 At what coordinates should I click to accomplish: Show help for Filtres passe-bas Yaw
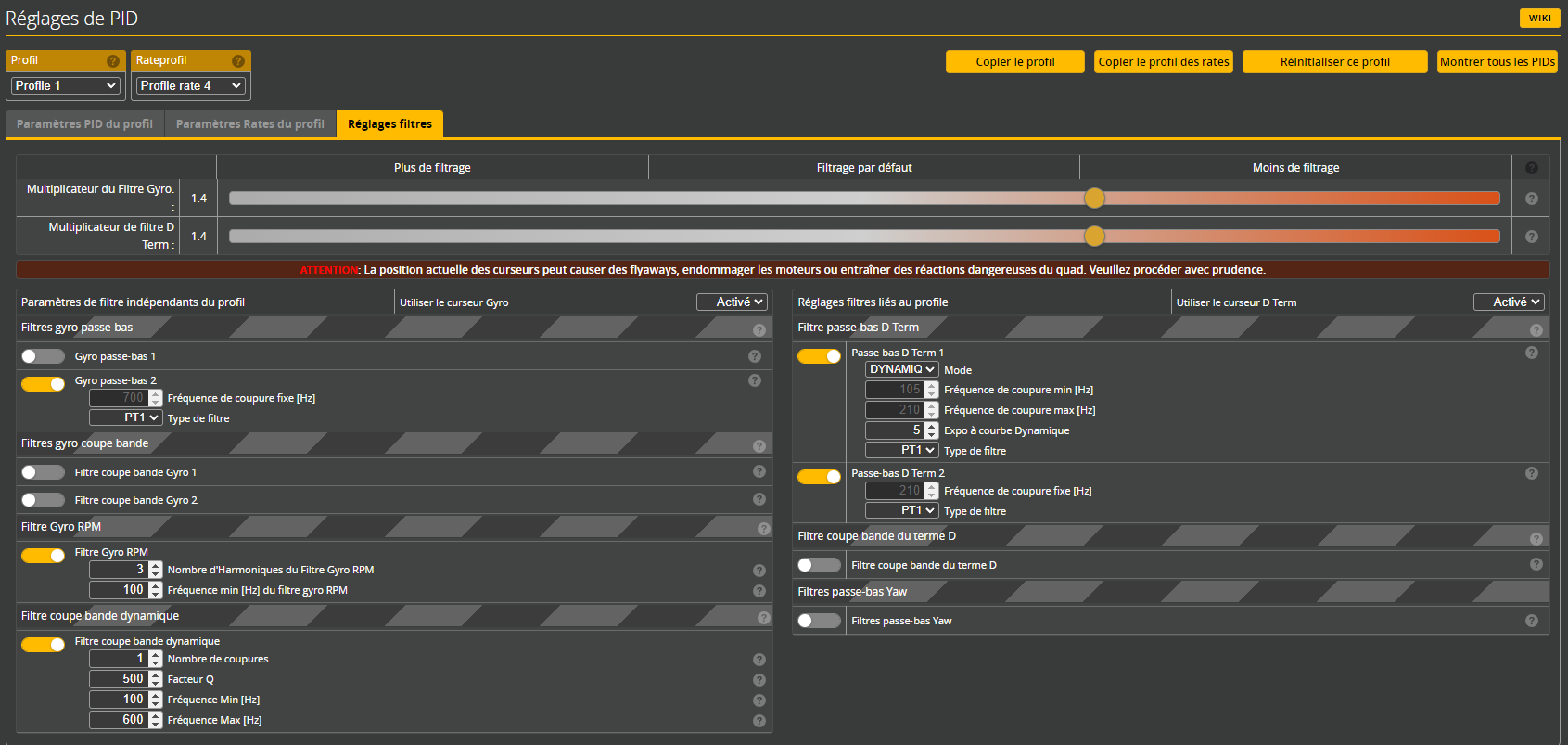point(1531,621)
